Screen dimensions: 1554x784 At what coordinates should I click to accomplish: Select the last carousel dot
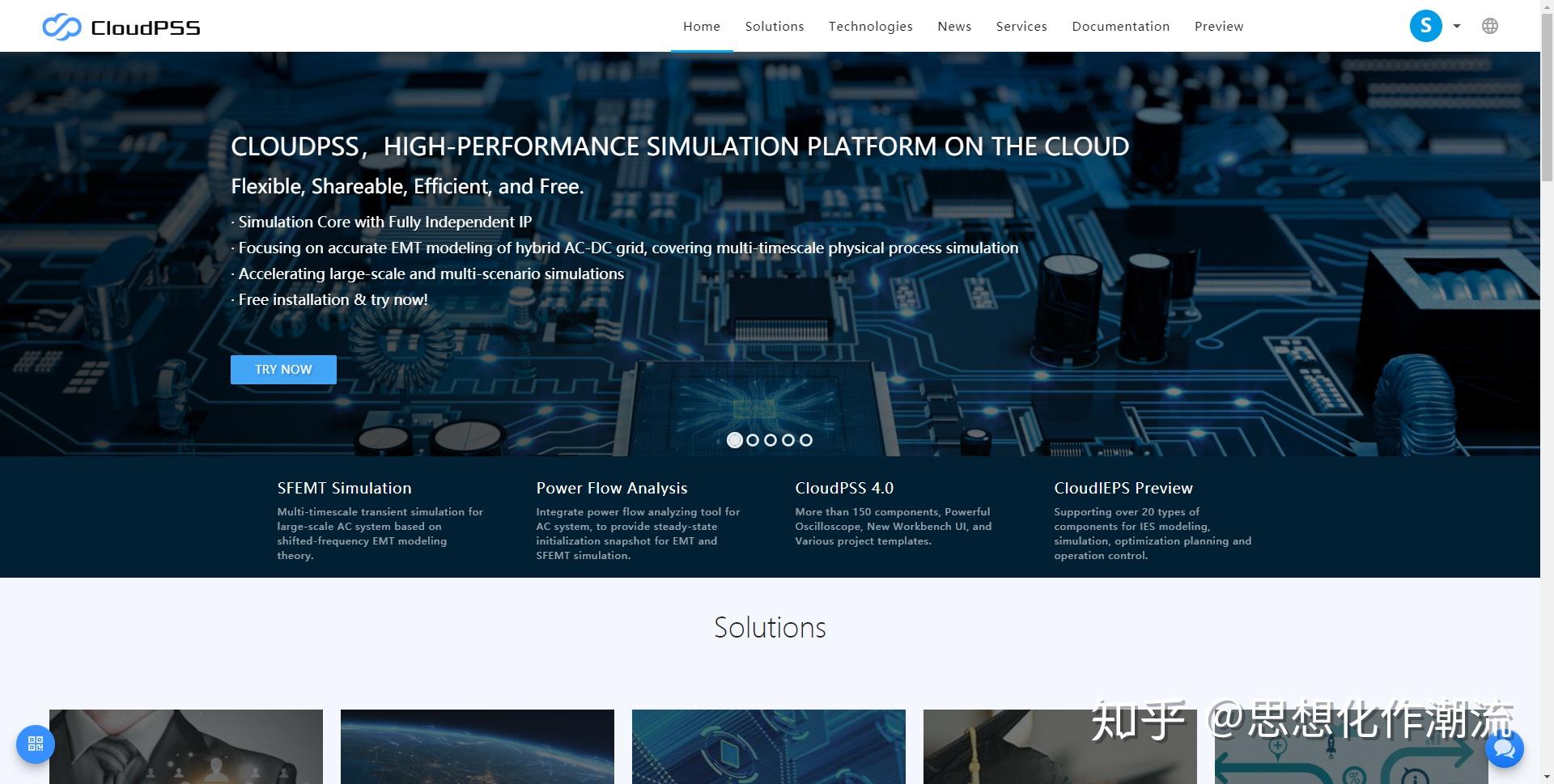point(806,439)
